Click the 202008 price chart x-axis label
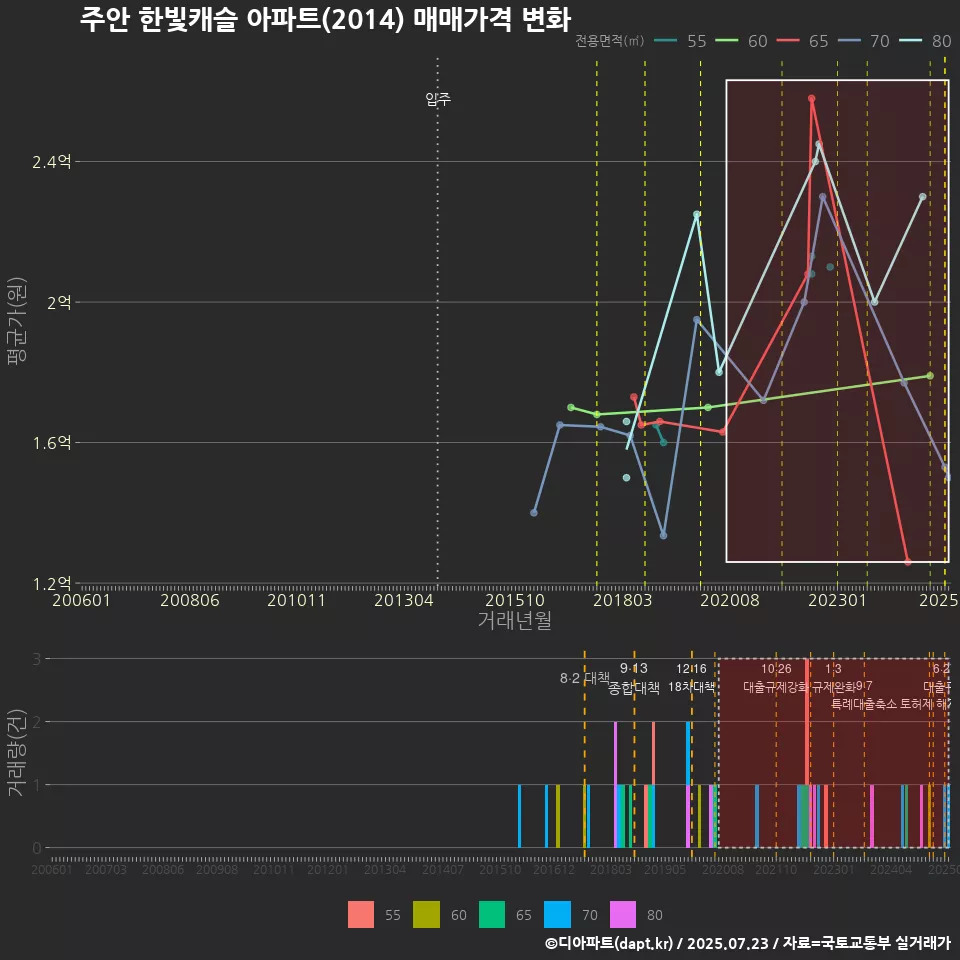 [730, 600]
